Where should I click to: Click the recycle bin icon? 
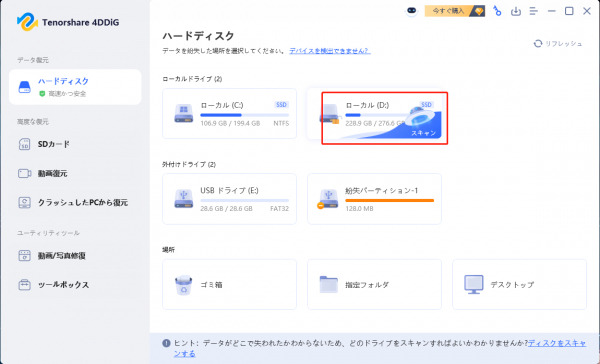click(x=183, y=285)
